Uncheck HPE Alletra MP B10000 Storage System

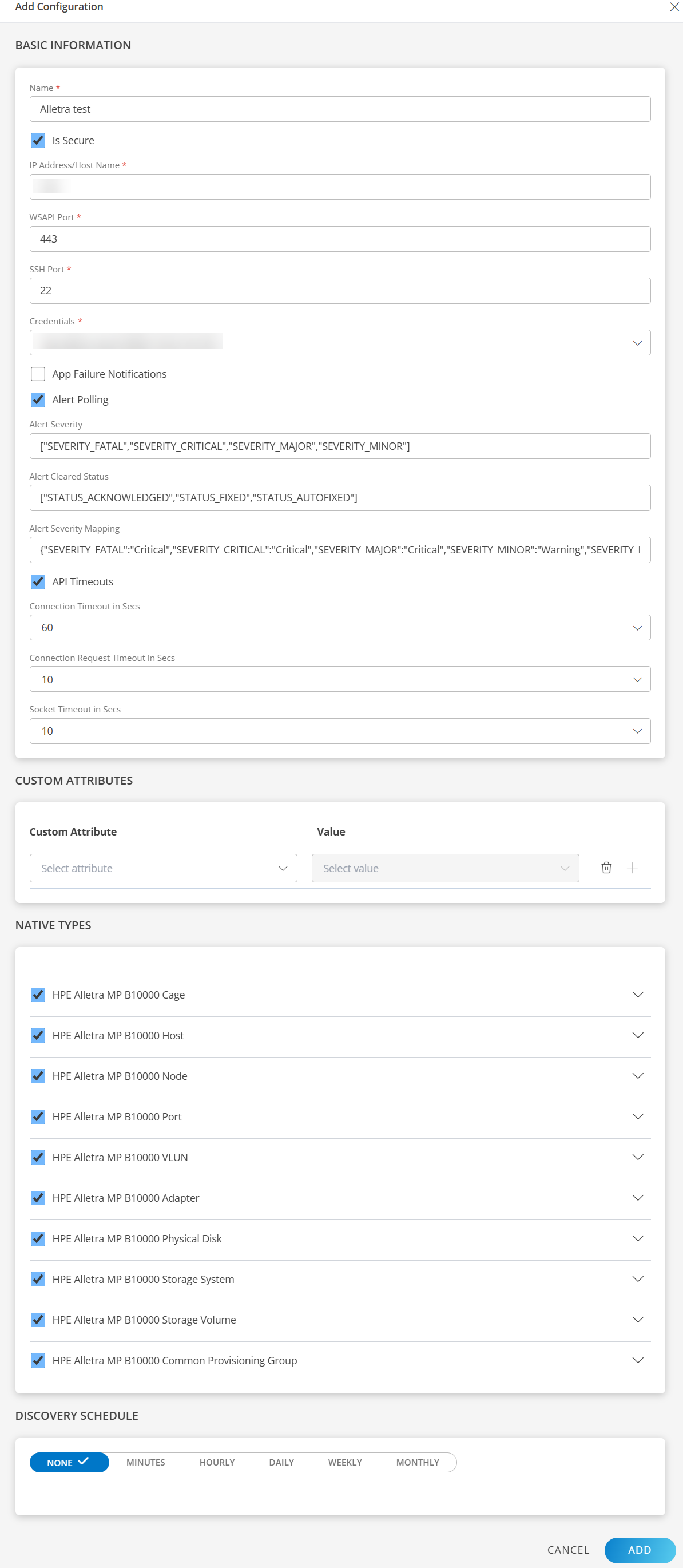click(38, 1279)
